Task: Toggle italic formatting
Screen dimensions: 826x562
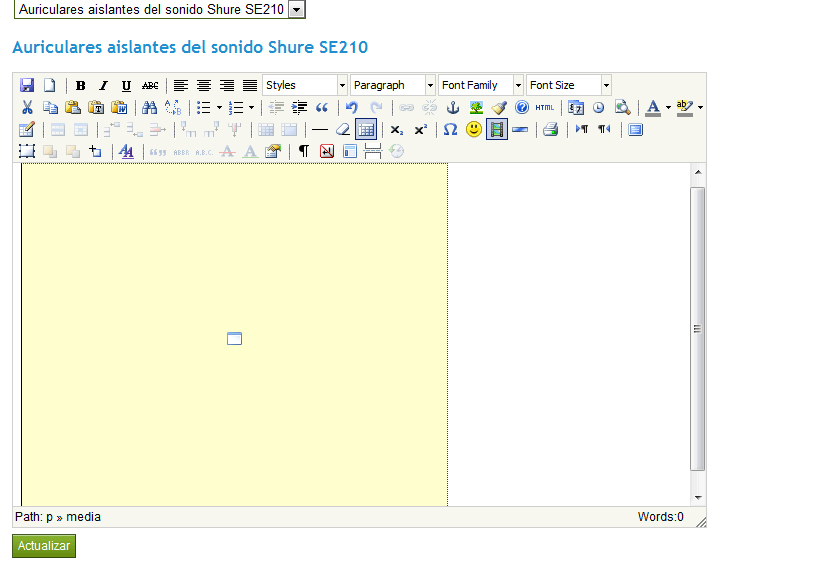Action: tap(103, 85)
